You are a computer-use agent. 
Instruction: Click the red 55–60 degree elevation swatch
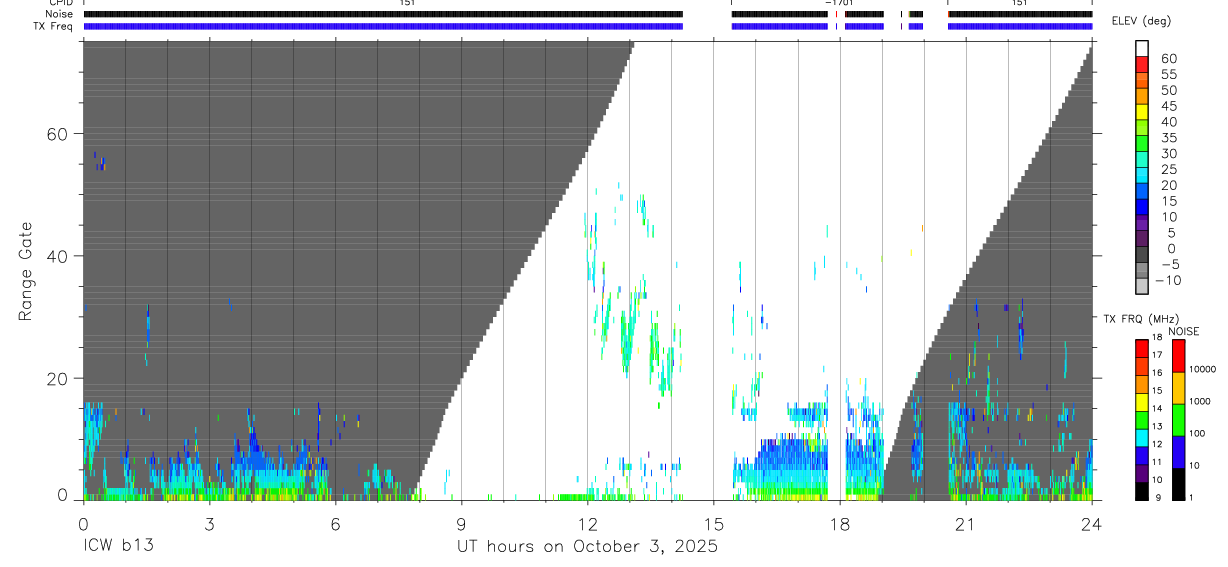point(1142,66)
